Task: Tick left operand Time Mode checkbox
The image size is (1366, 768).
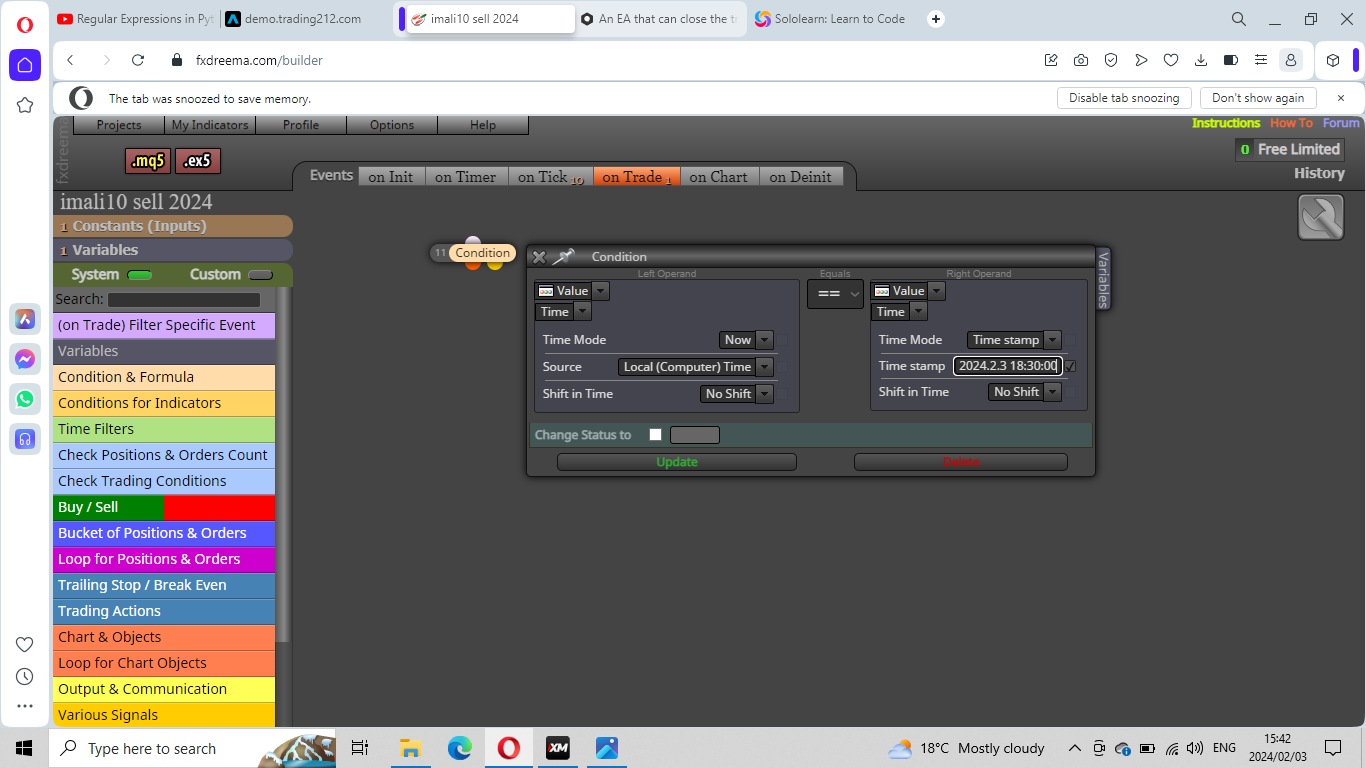Action: 782,340
